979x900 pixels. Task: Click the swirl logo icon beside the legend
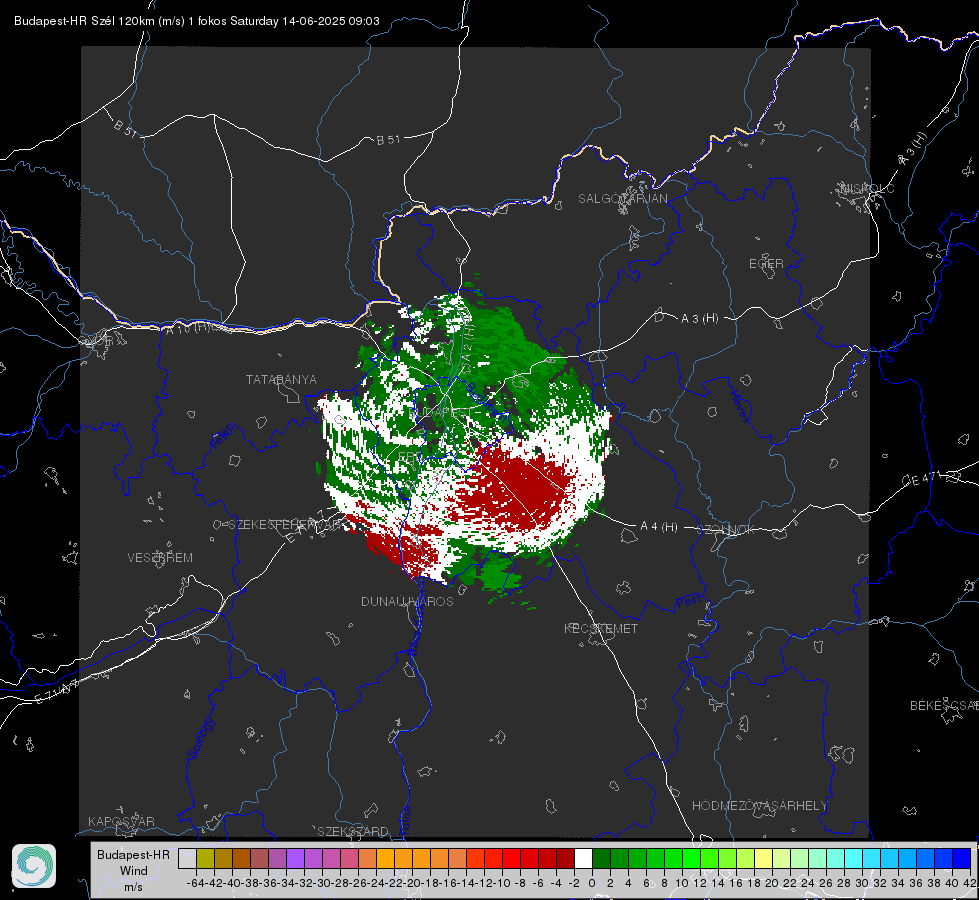coord(34,866)
